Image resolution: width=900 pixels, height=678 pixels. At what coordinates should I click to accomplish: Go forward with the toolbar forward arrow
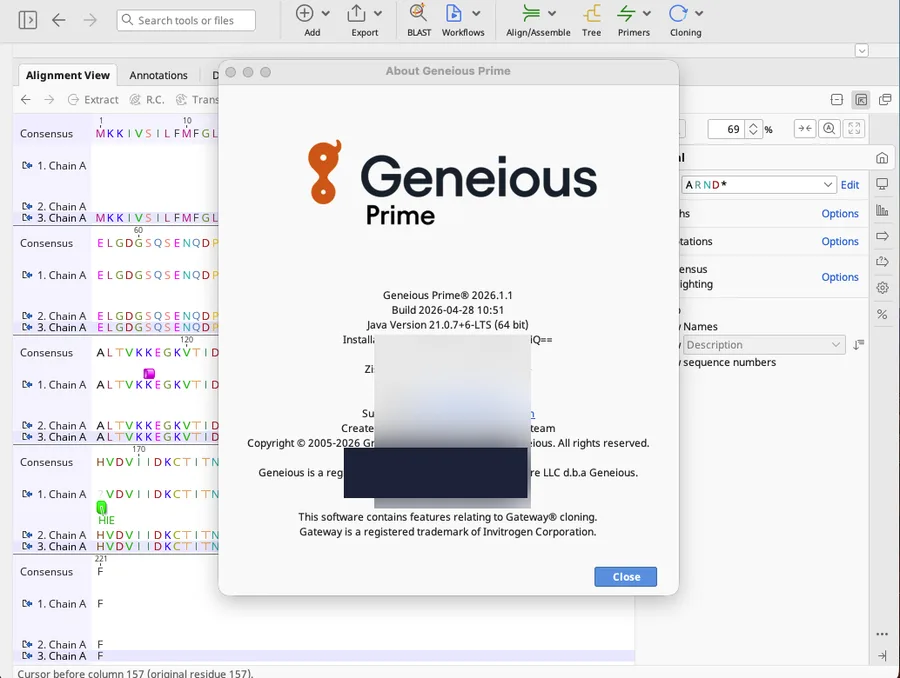pos(90,20)
